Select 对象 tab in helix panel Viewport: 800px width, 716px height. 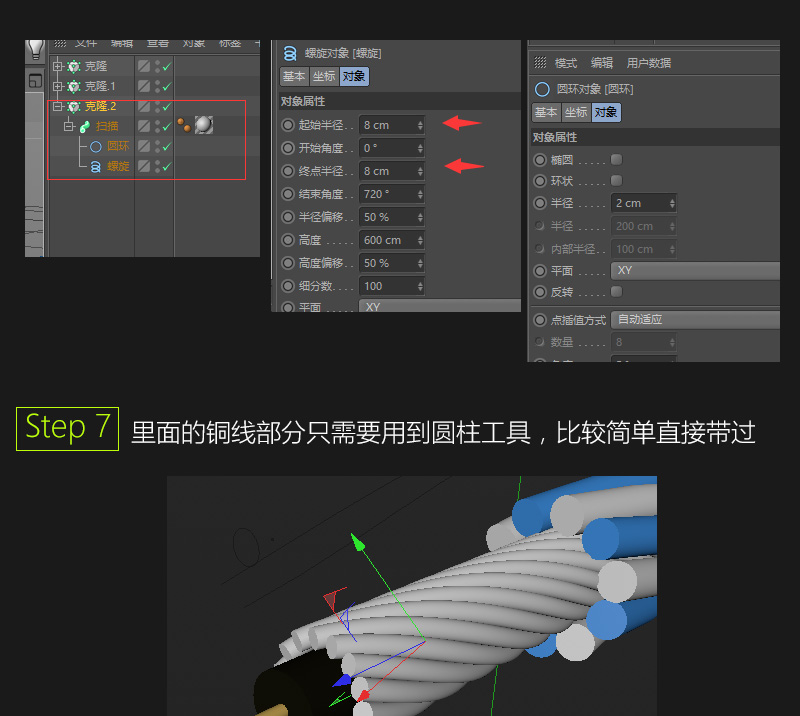[354, 77]
